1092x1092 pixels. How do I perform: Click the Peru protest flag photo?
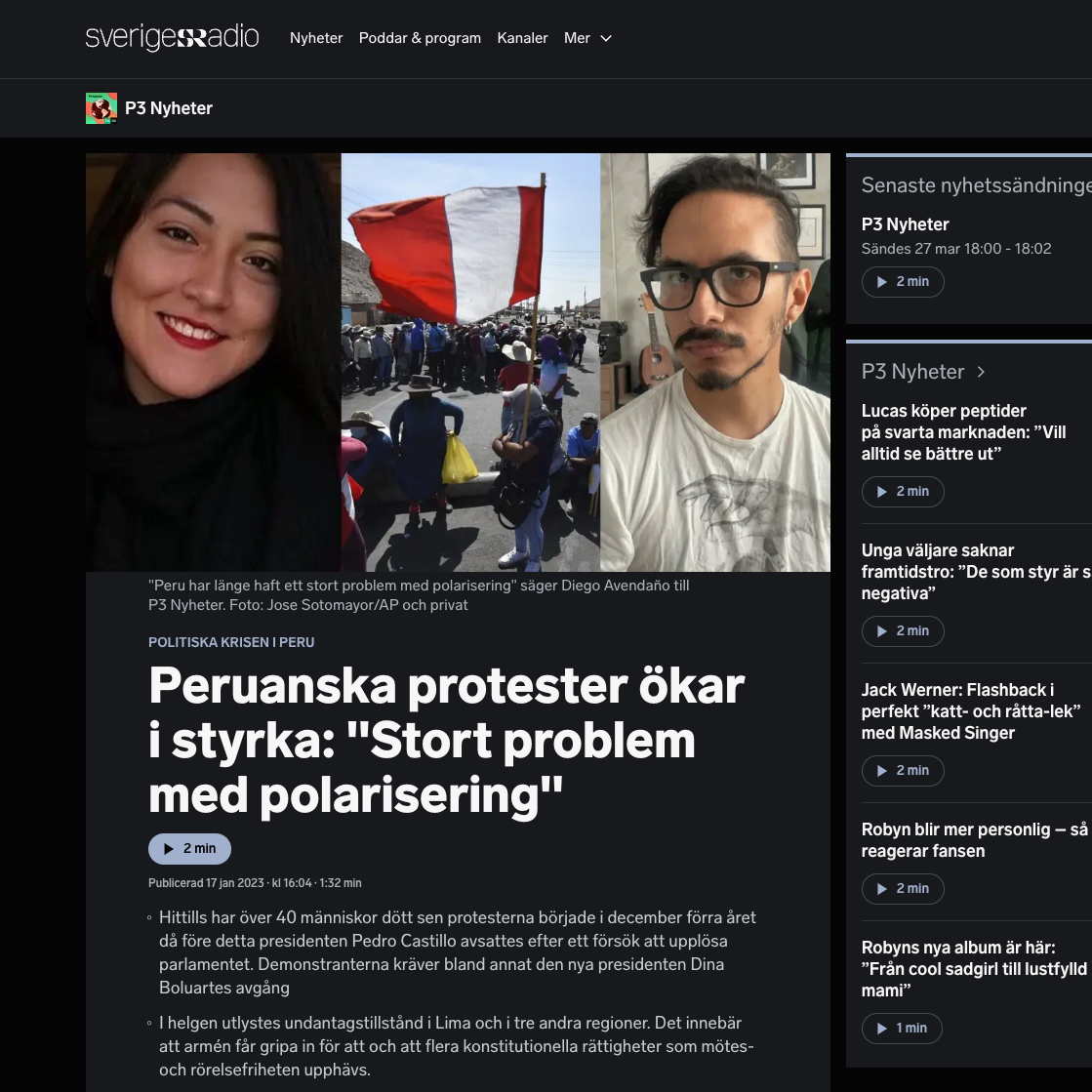point(470,362)
